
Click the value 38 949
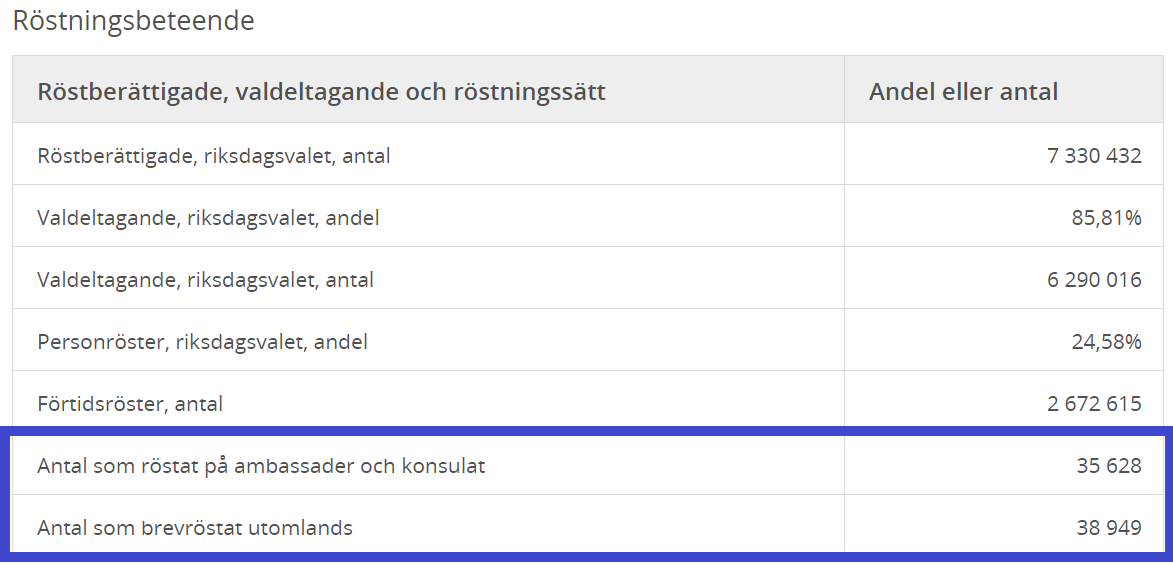(x=1109, y=528)
